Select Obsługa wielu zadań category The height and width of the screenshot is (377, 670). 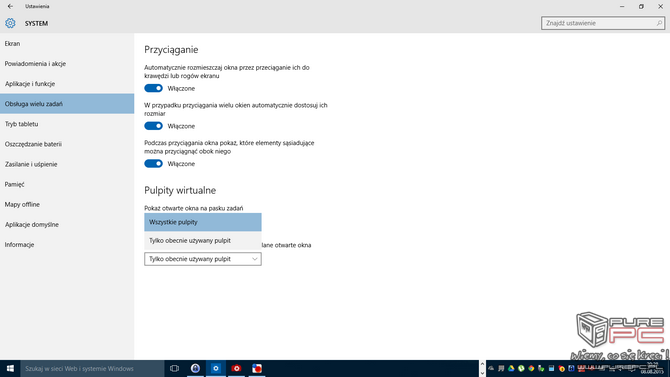coord(67,104)
